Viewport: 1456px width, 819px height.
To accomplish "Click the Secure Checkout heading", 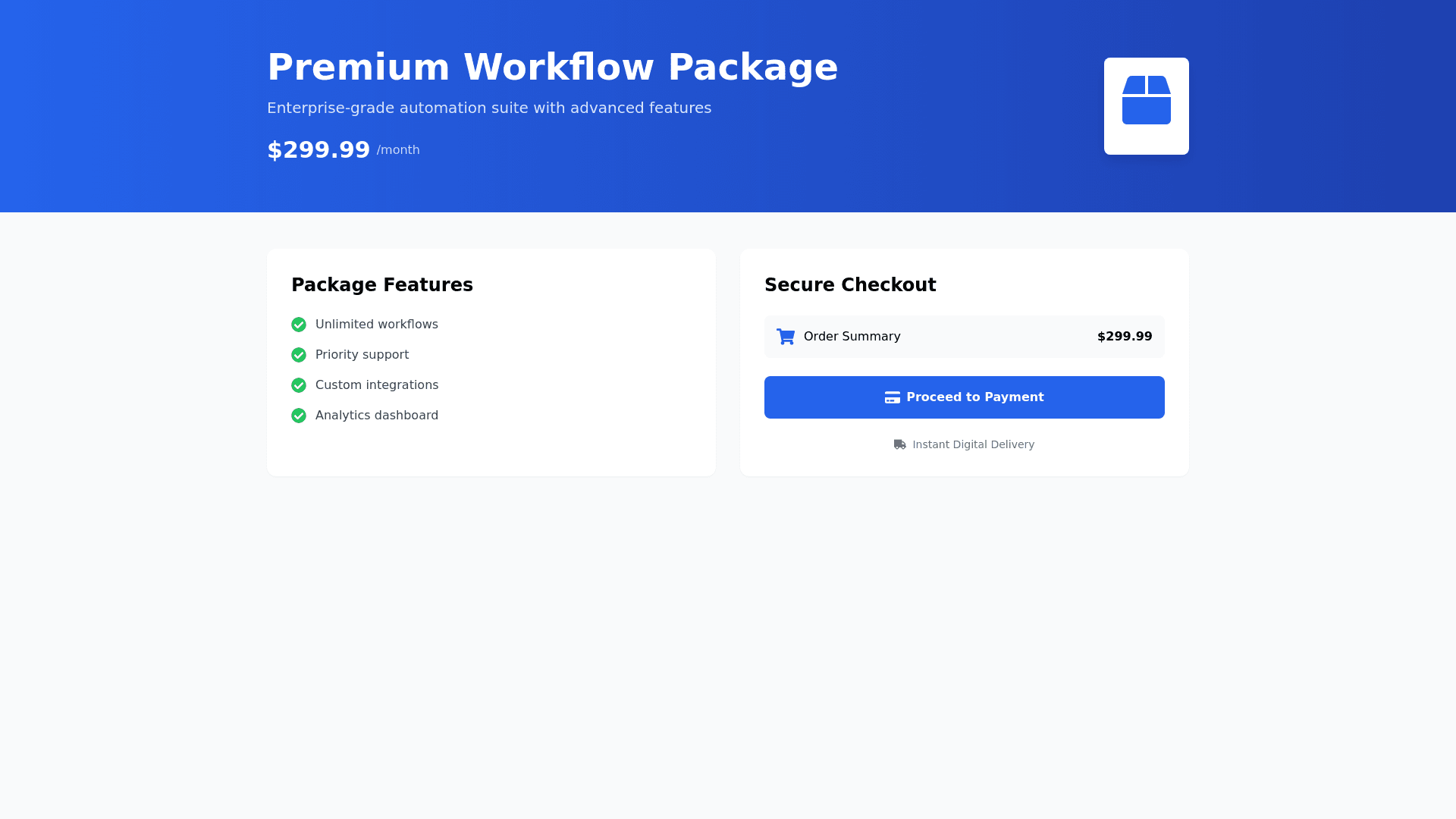I will tap(849, 285).
